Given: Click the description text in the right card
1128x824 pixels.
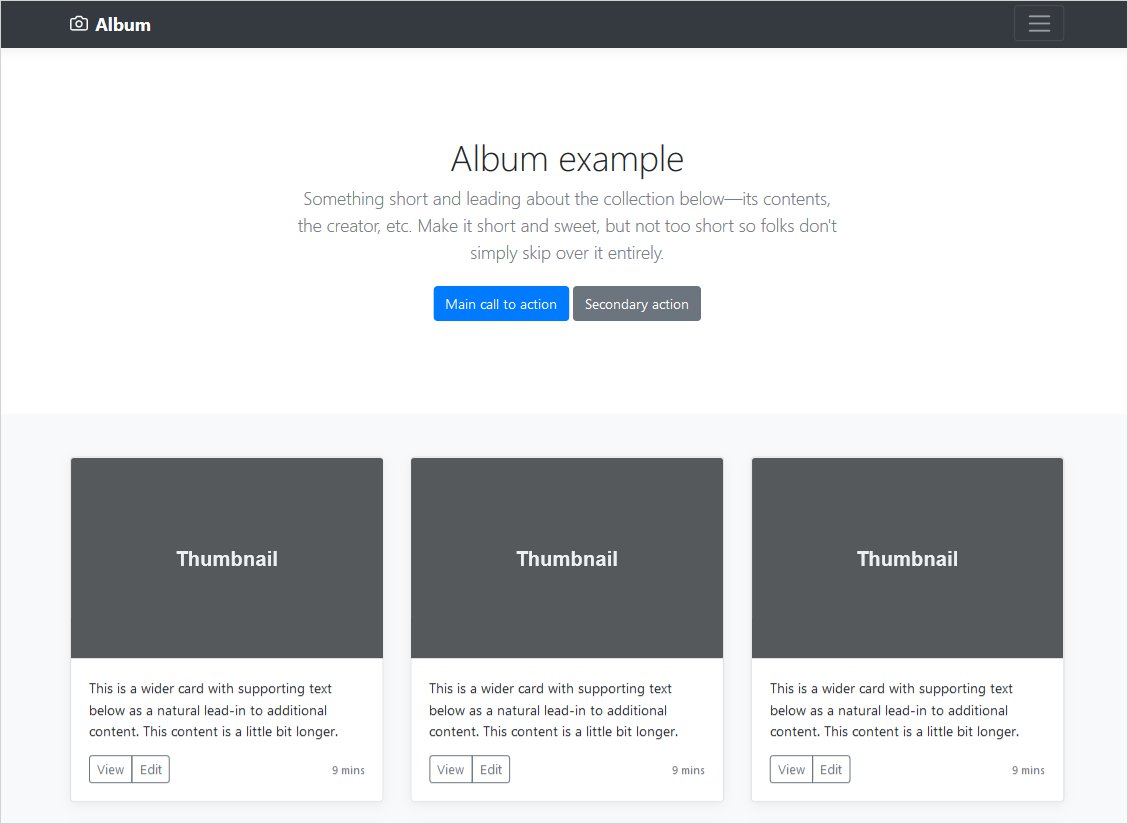Looking at the screenshot, I should click(893, 710).
